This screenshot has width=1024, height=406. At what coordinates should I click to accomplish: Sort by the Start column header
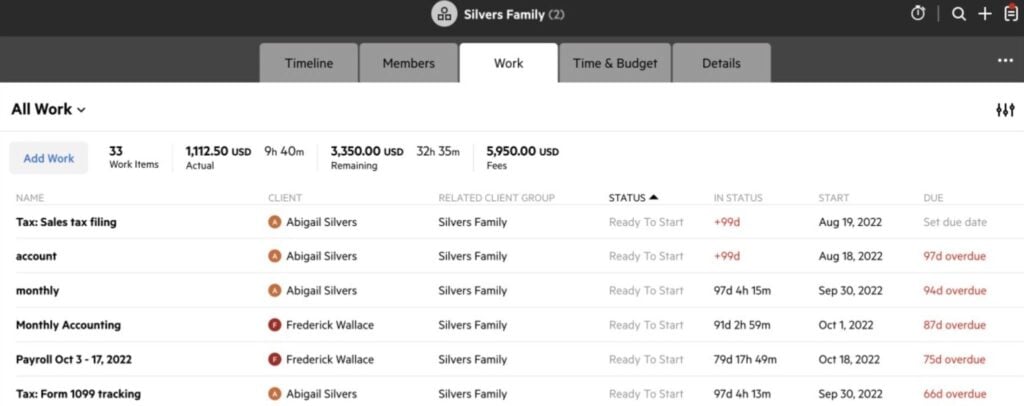[x=833, y=198]
